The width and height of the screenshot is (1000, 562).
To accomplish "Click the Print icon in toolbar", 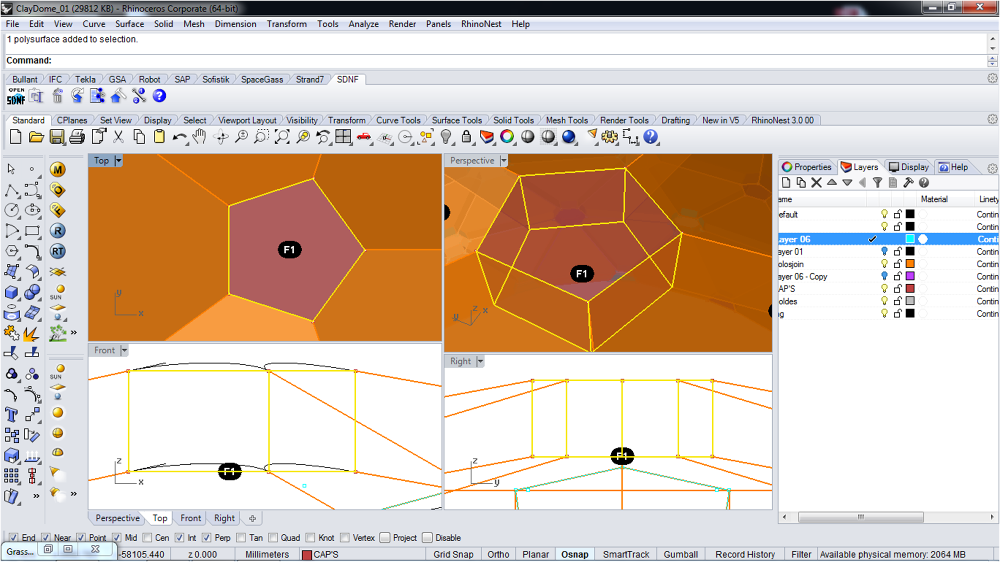I will [77, 137].
